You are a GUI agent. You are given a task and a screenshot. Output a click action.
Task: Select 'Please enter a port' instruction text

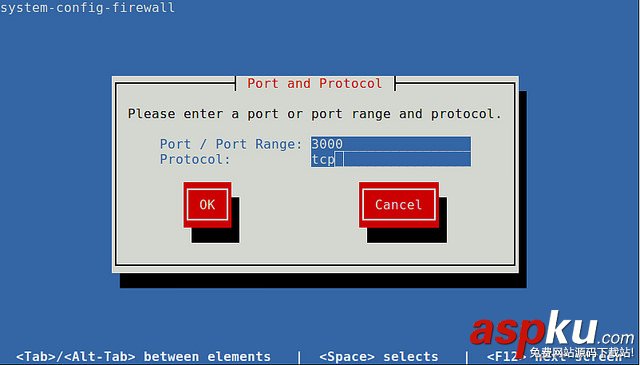pyautogui.click(x=314, y=114)
